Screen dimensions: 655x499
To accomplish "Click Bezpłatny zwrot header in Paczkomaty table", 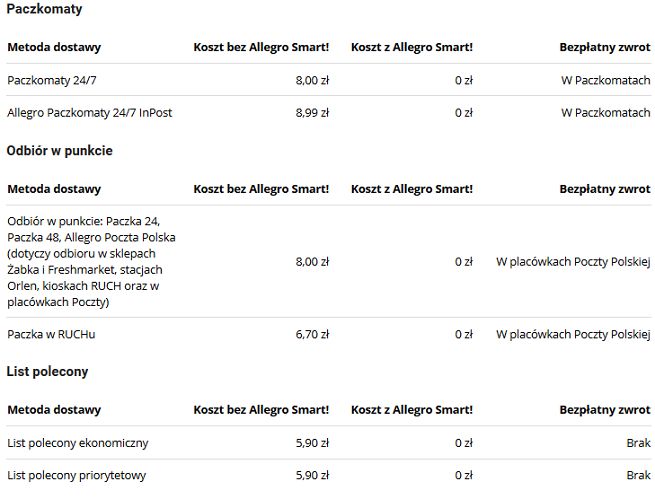I will (604, 47).
